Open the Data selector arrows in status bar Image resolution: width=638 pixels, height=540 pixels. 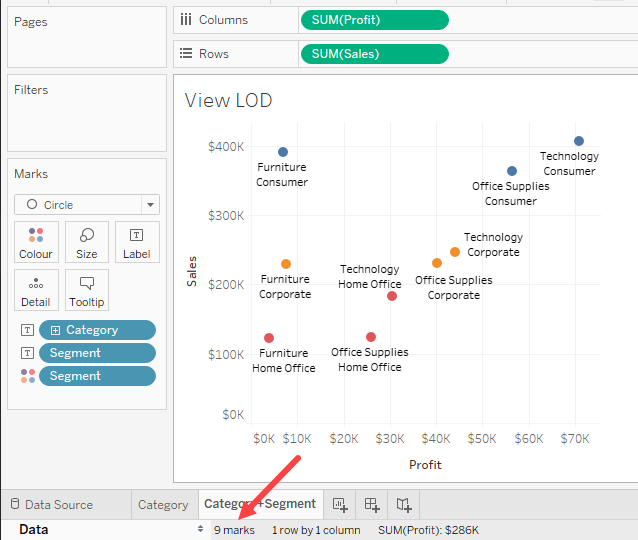click(x=201, y=530)
